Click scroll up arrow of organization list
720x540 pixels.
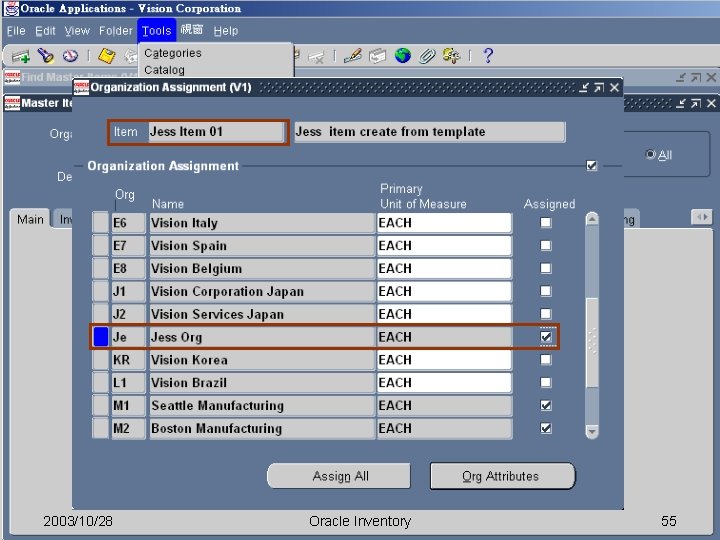pyautogui.click(x=592, y=219)
